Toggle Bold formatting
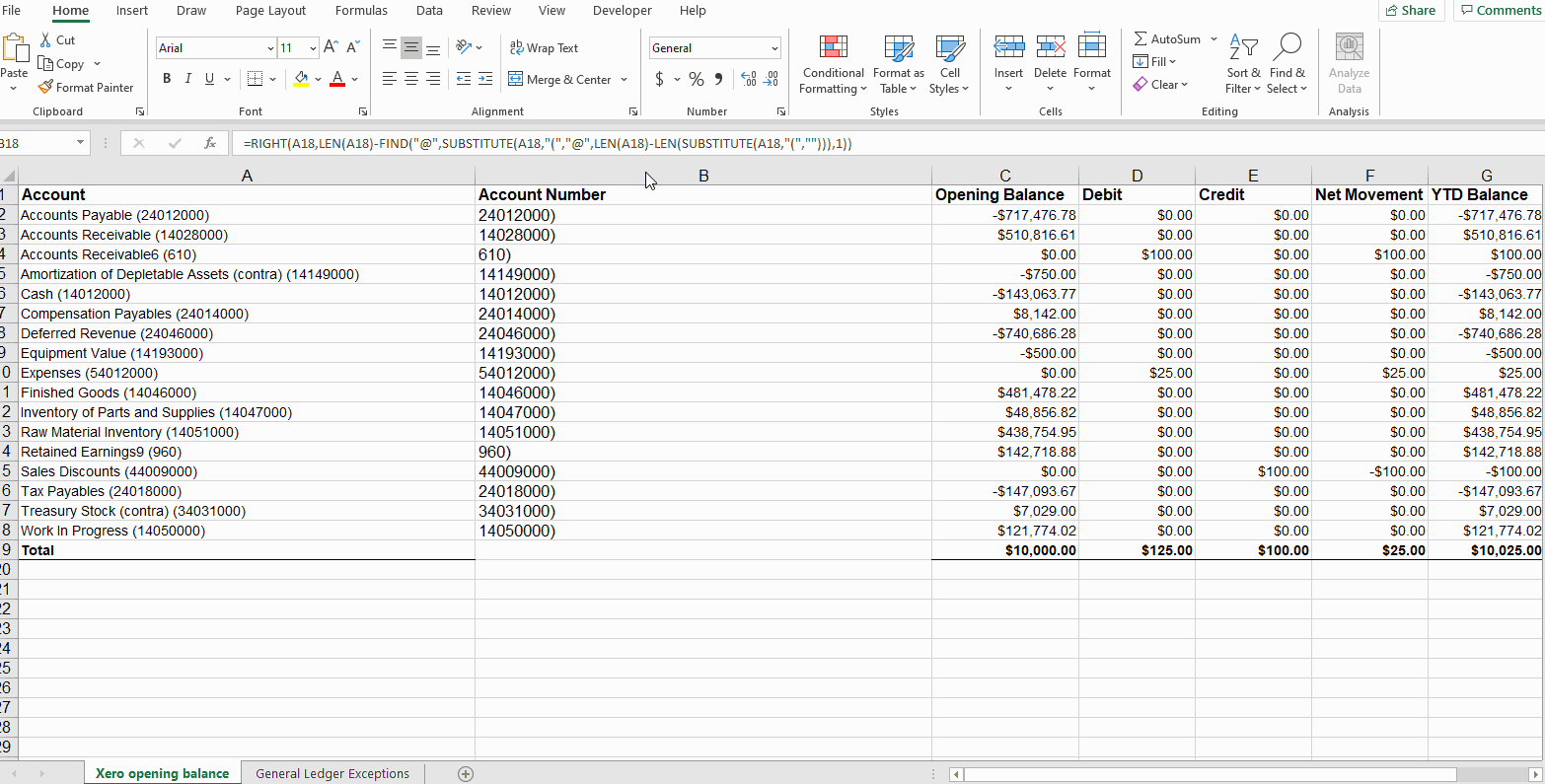This screenshot has height=784, width=1545. pos(166,79)
